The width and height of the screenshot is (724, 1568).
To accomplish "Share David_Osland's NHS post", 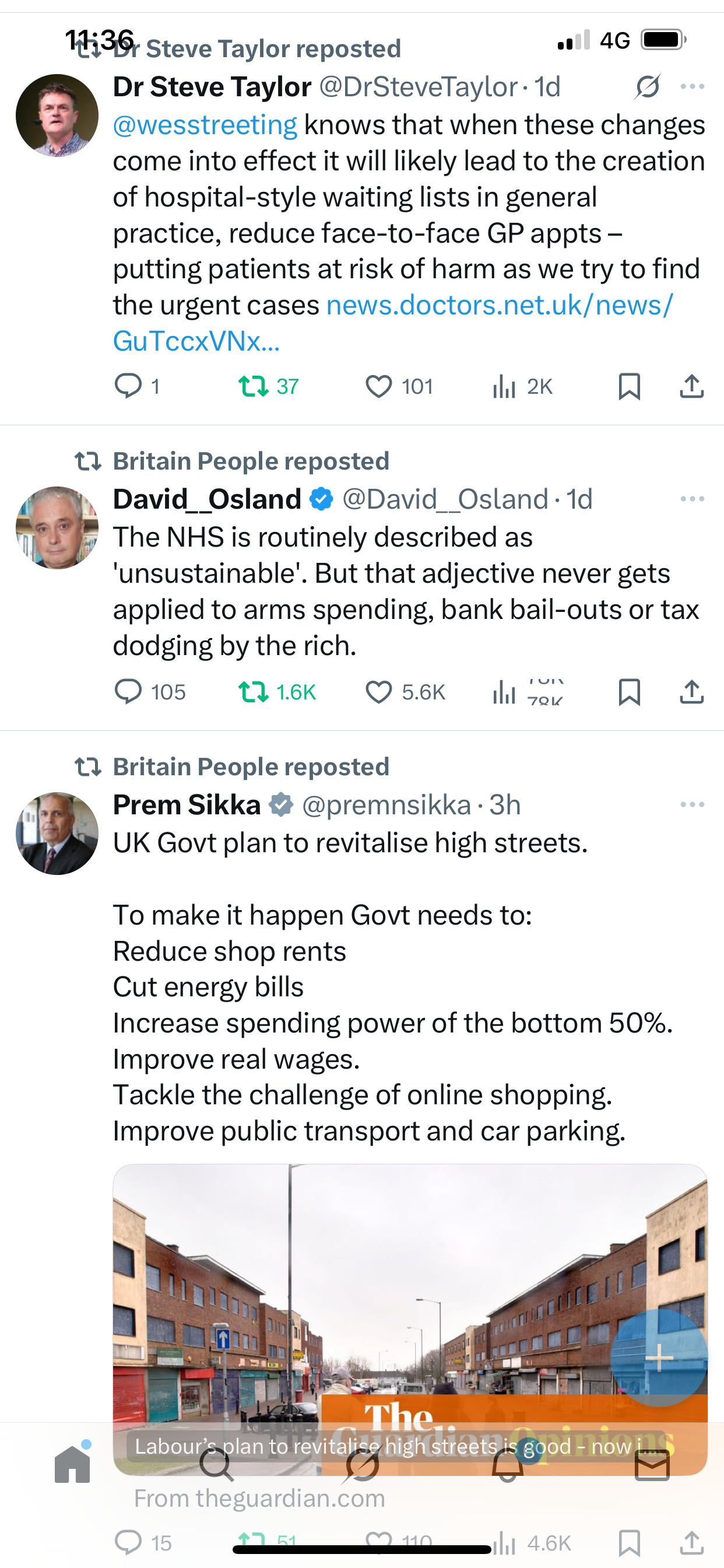I will pos(692,691).
